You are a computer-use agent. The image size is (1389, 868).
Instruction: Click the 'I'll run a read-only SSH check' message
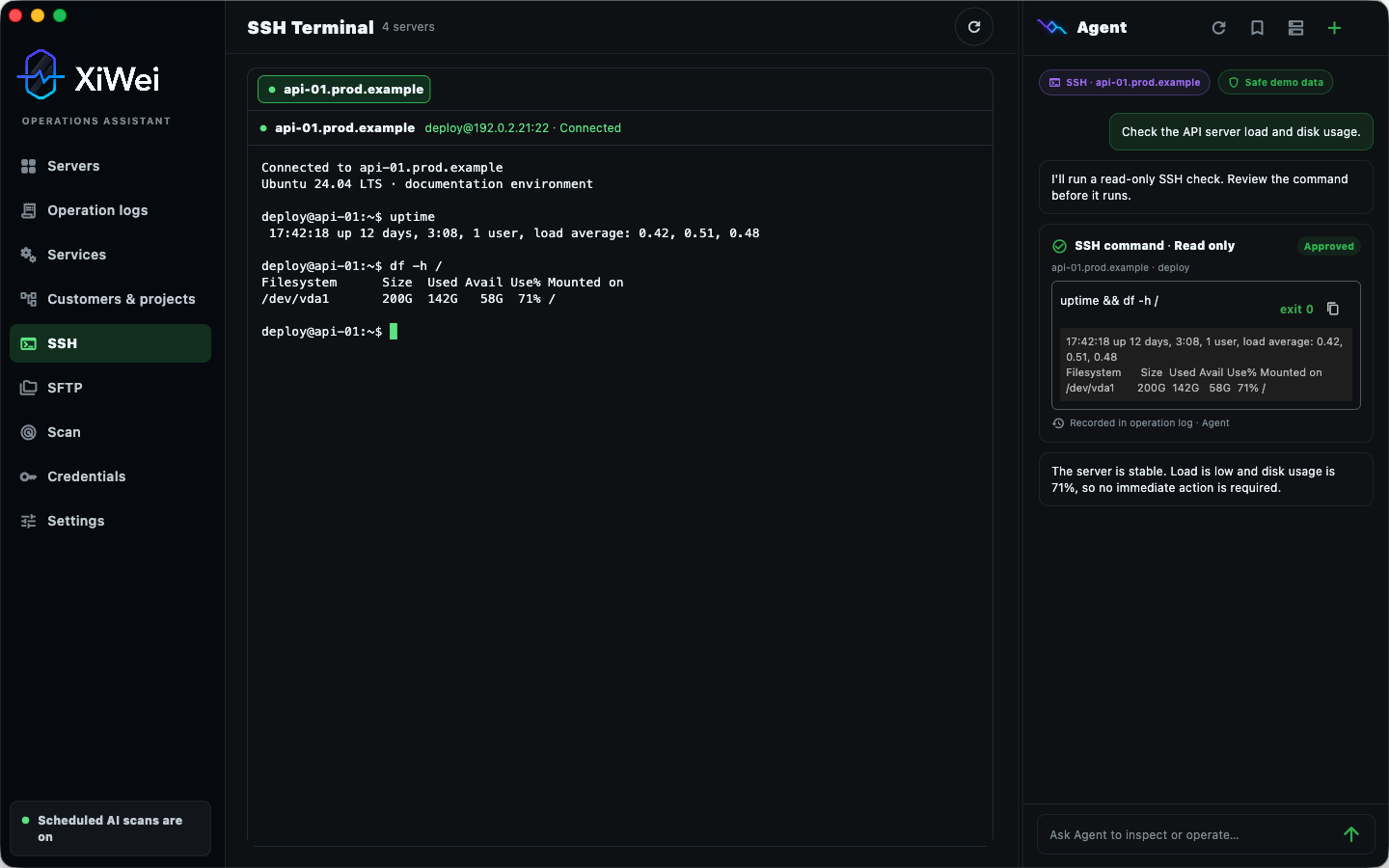(1206, 187)
